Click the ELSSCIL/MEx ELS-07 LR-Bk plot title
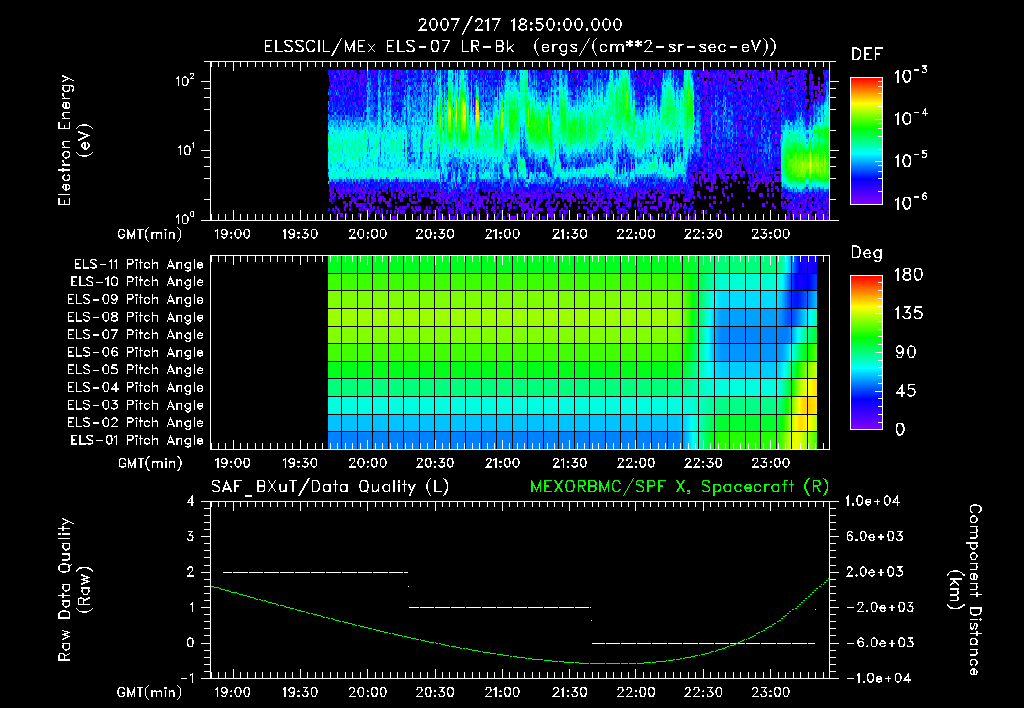 pyautogui.click(x=520, y=47)
